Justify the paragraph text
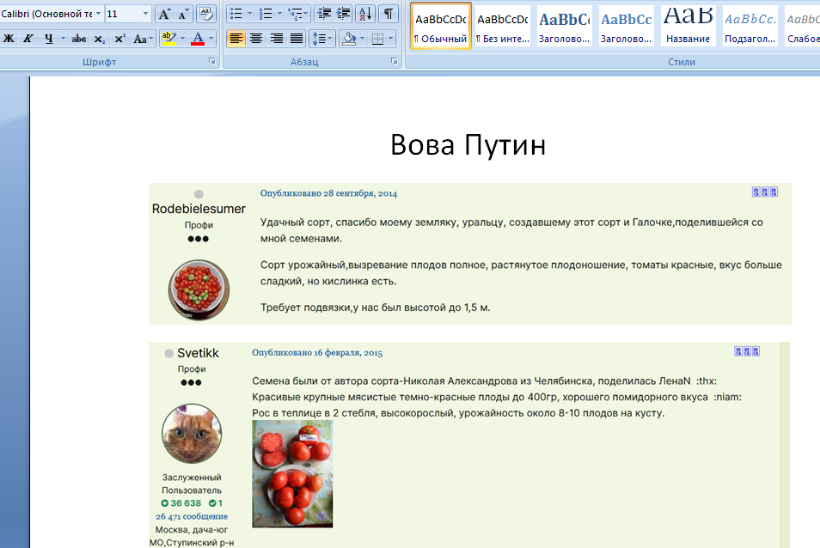Viewport: 820px width, 548px height. coord(296,39)
